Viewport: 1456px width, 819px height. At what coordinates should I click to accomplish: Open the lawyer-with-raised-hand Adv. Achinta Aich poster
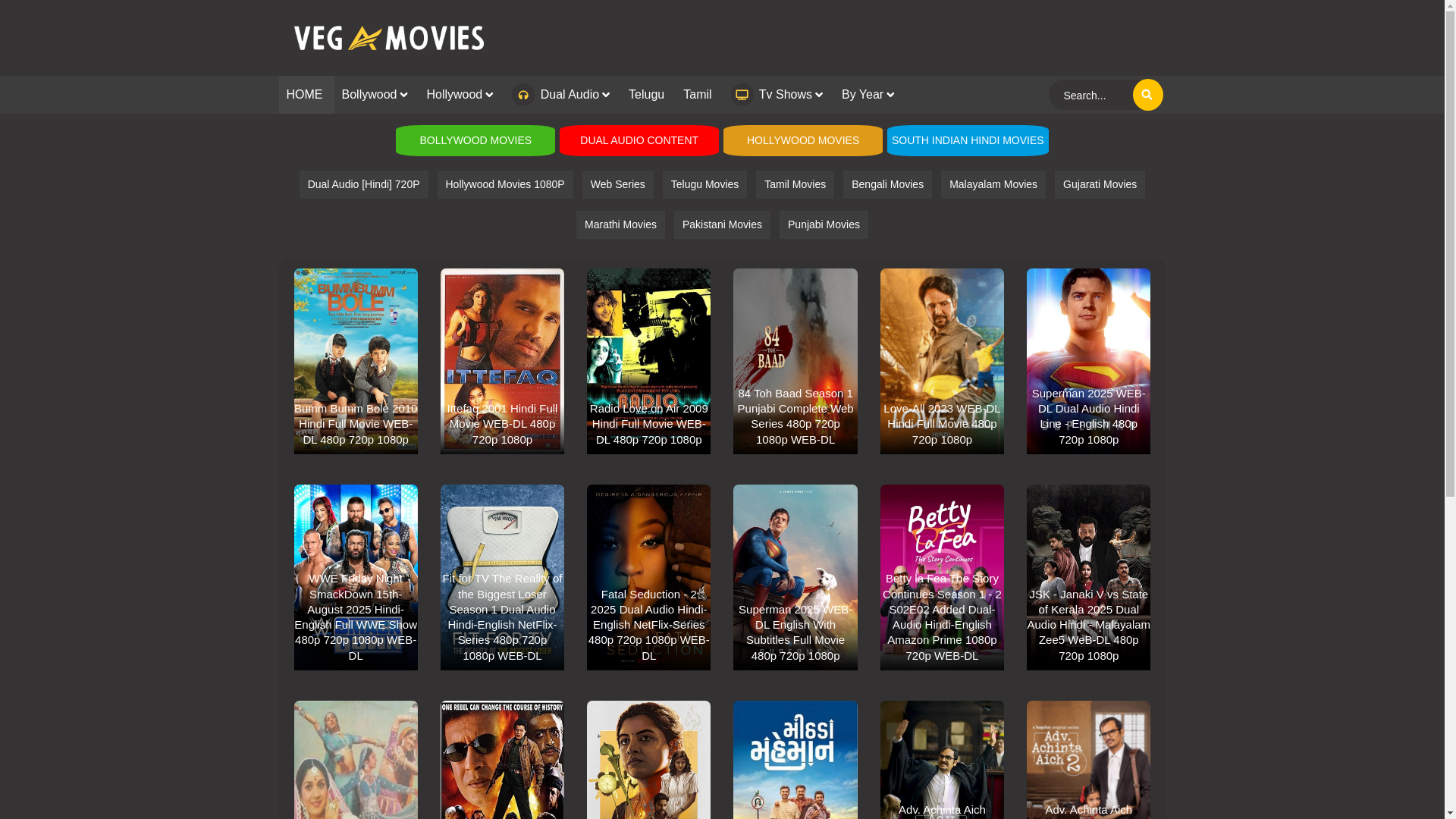click(942, 760)
